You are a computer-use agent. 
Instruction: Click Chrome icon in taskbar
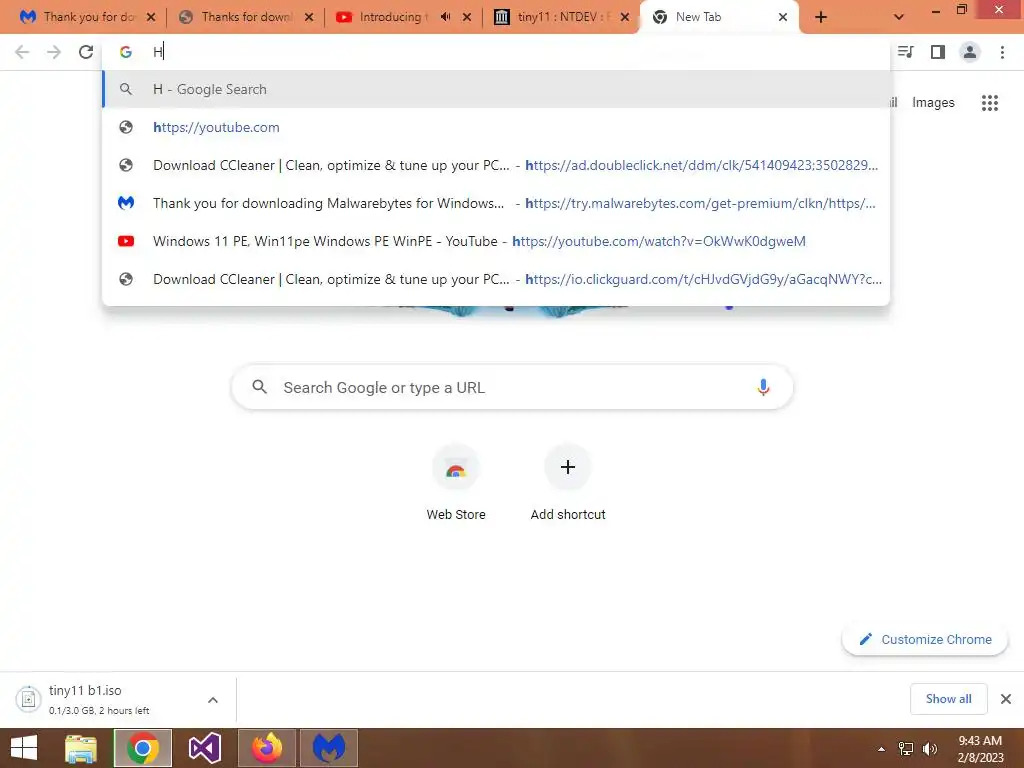[x=143, y=748]
